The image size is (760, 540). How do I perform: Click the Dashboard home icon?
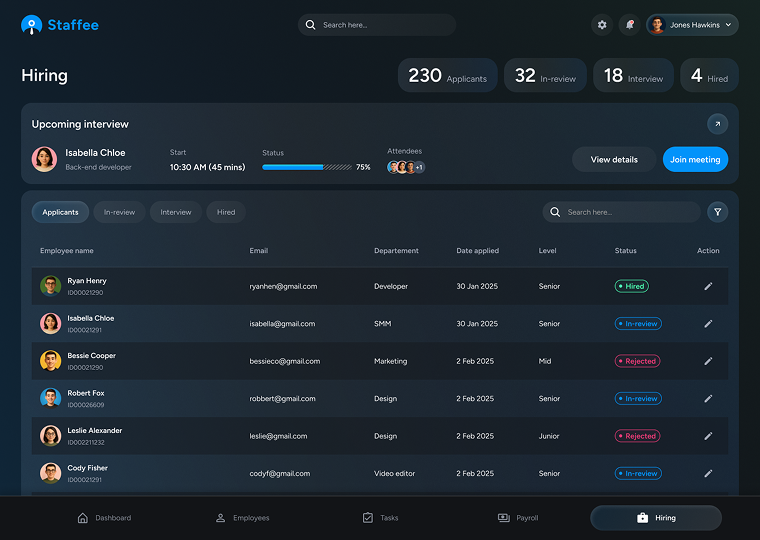click(x=83, y=518)
